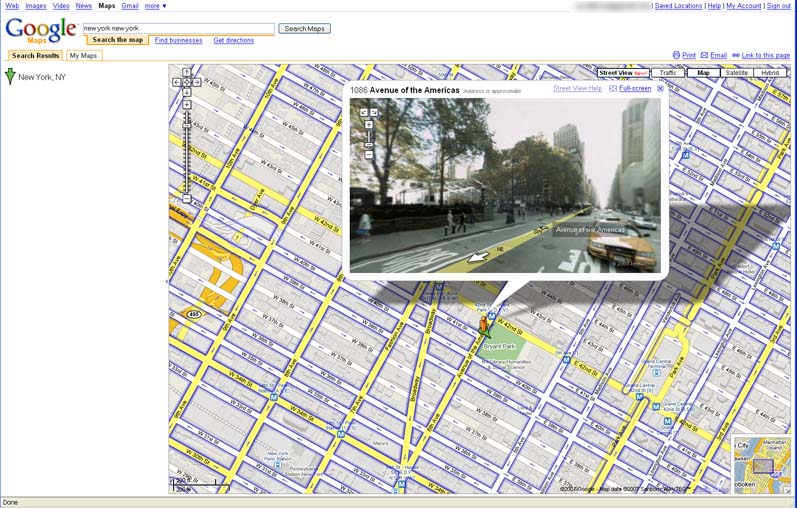Click the Google Maps logo

tap(41, 31)
